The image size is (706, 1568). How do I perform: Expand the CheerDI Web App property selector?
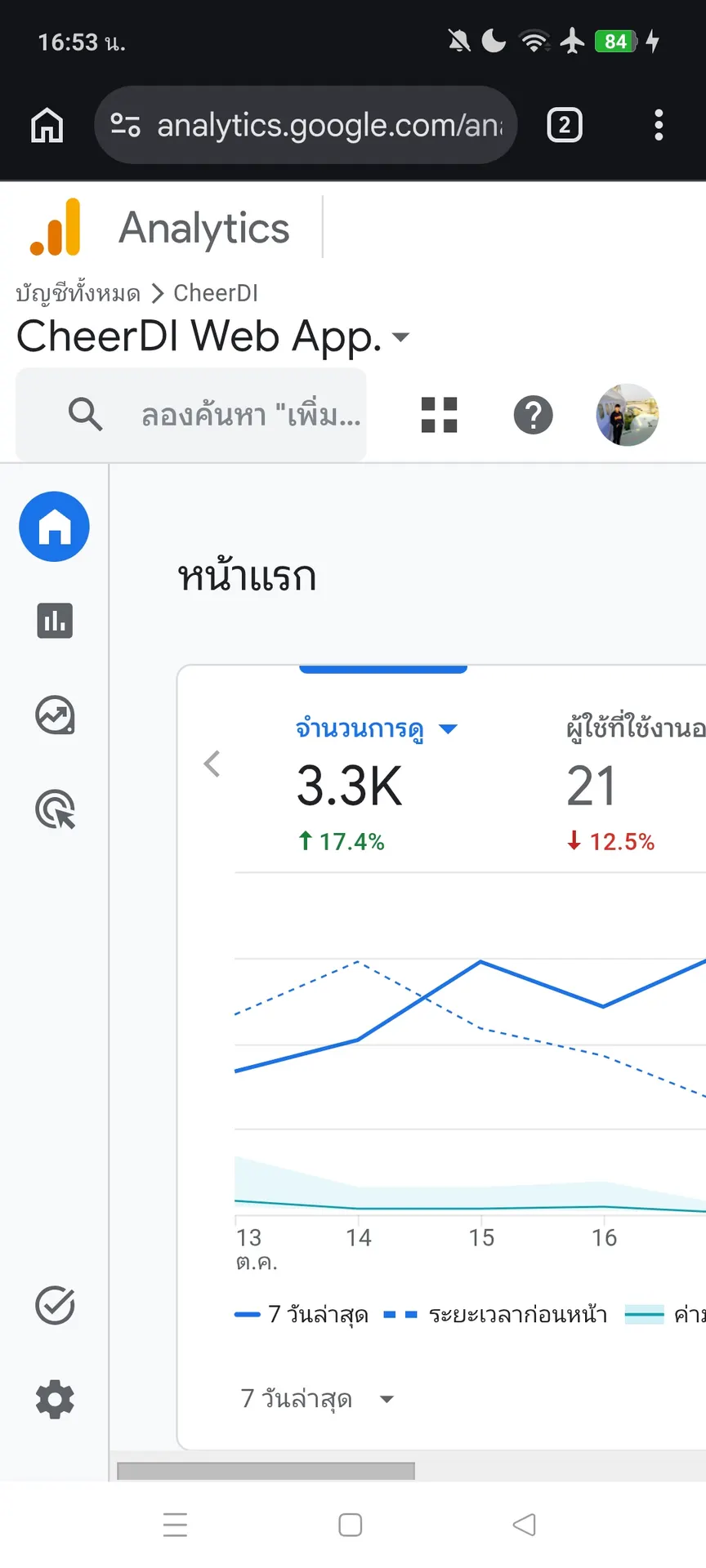[213, 336]
